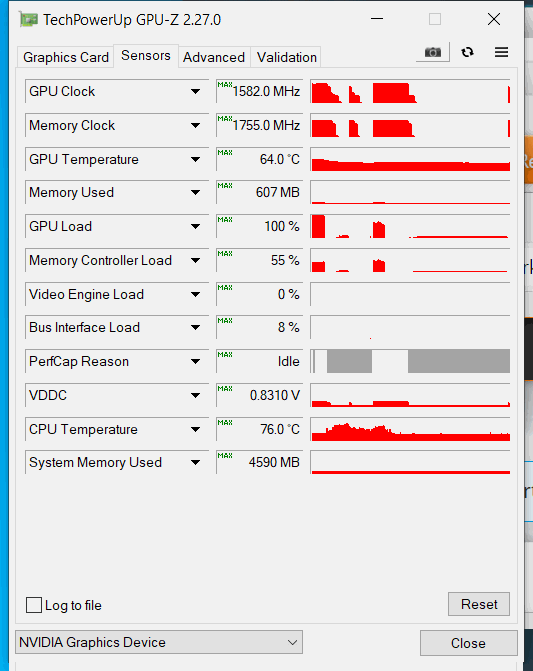Click the GPU Load graph
Image resolution: width=533 pixels, height=671 pixels.
(410, 226)
